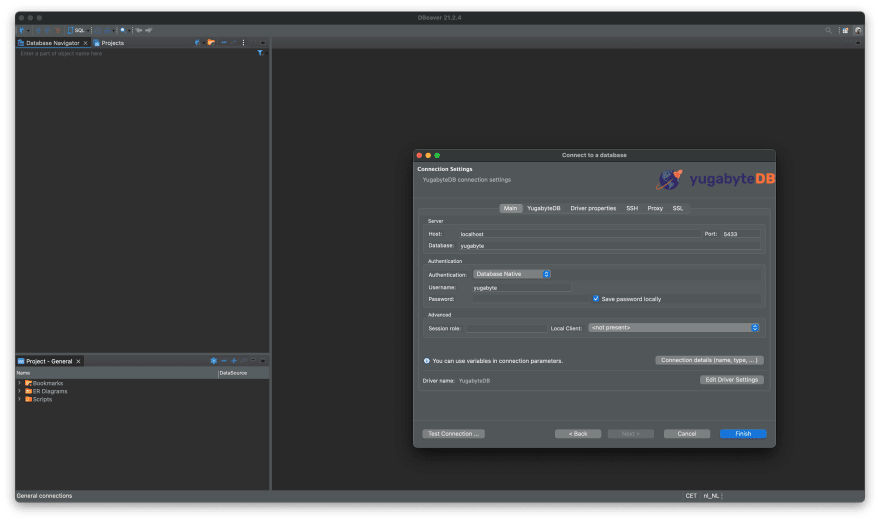This screenshot has width=880, height=521.
Task: Click the DBeaver perspective icon at top right
Action: tap(858, 30)
